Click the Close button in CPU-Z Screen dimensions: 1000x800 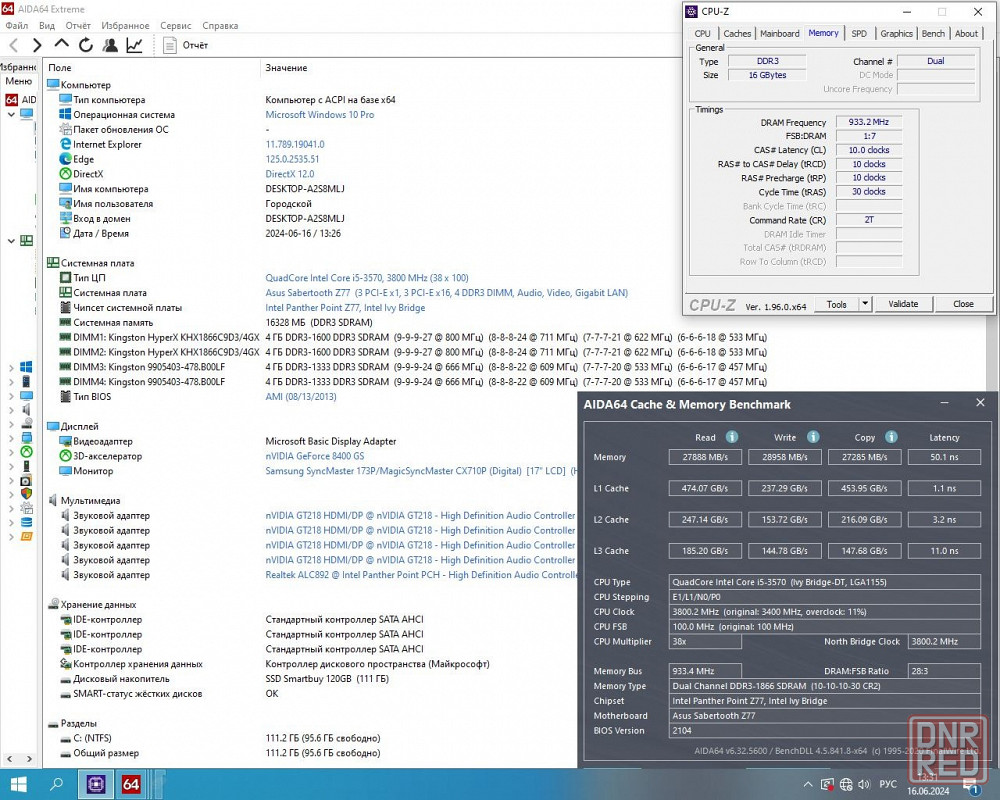[x=963, y=304]
